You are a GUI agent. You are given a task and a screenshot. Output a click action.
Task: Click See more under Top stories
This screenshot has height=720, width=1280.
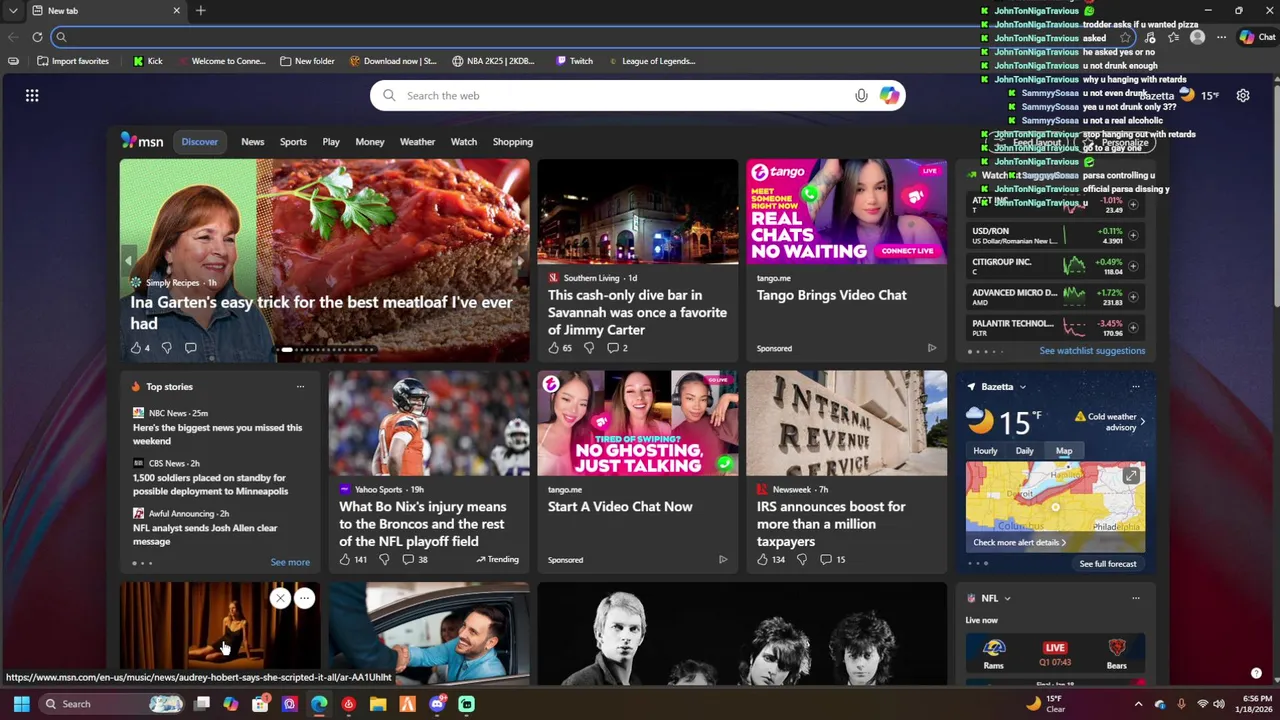point(290,562)
